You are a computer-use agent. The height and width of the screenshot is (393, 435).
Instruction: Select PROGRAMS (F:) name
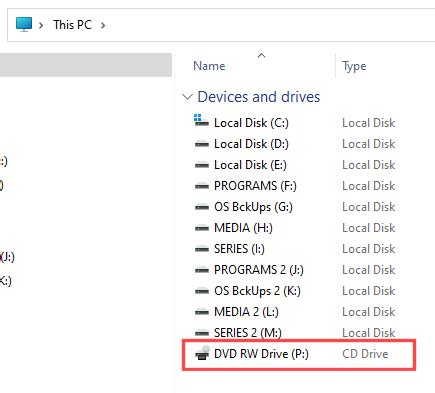pyautogui.click(x=255, y=186)
